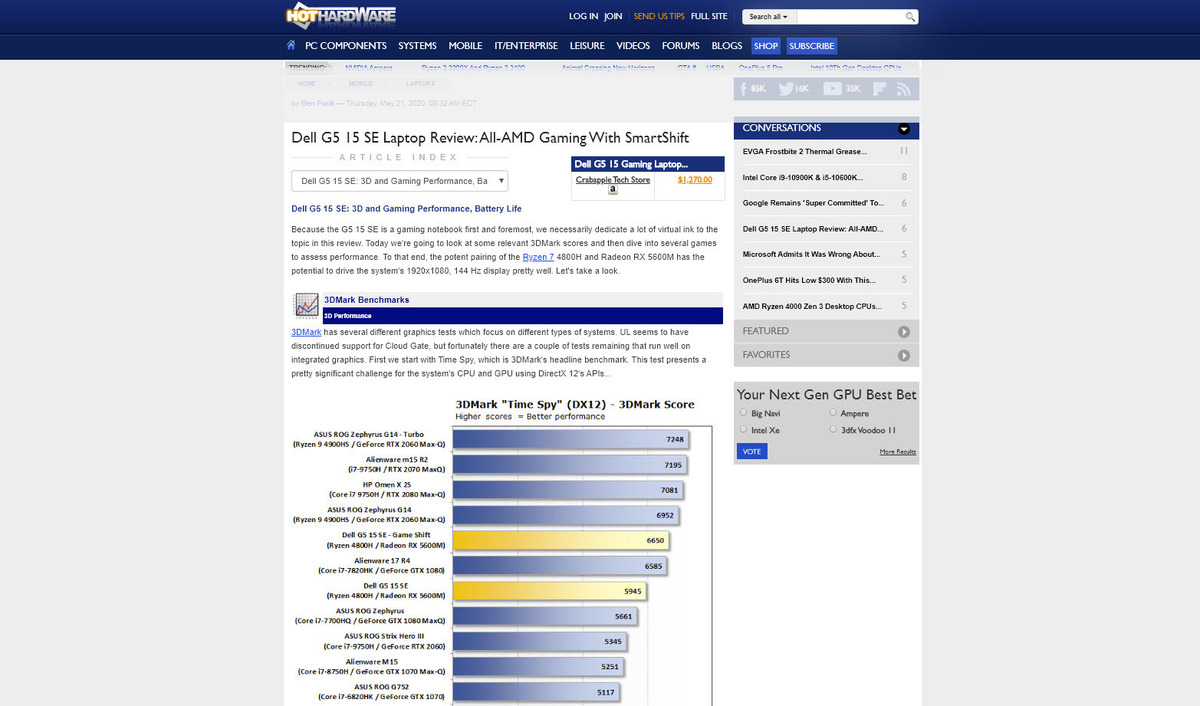Screen dimensions: 1200x706
Task: Open the Twitter social icon
Action: [x=787, y=89]
